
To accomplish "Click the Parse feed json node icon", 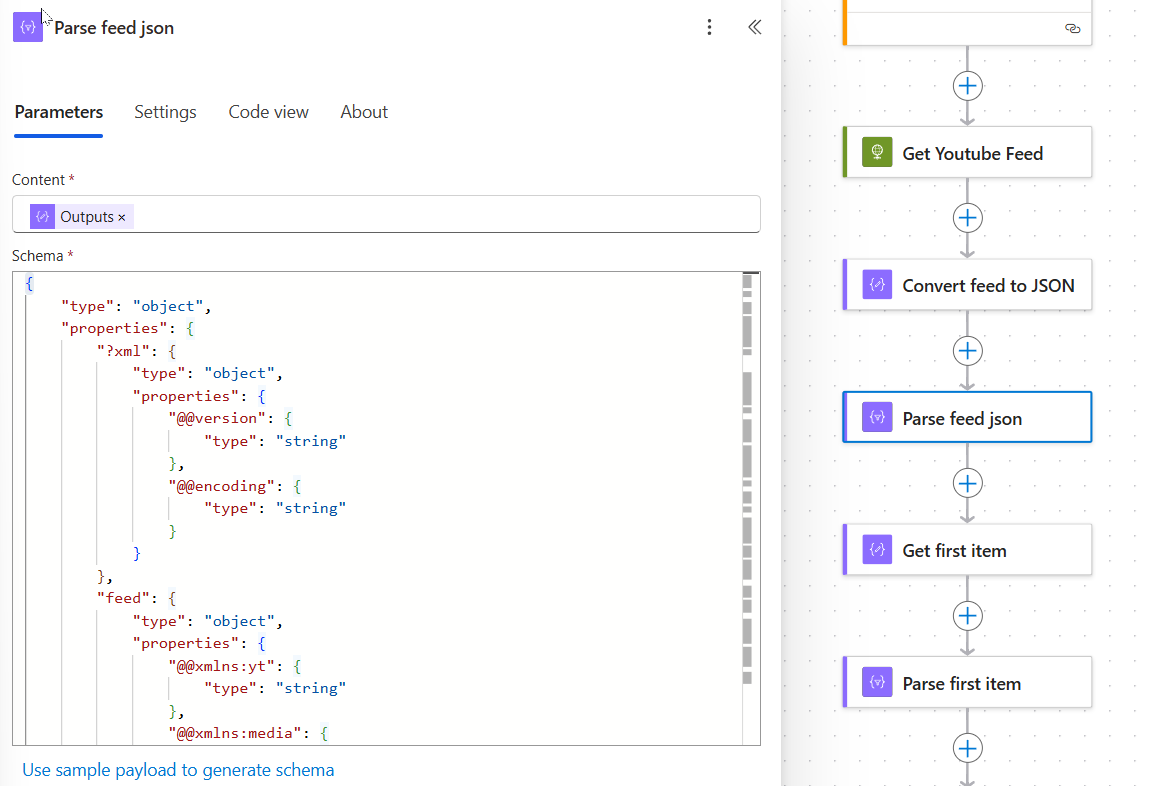I will [877, 417].
